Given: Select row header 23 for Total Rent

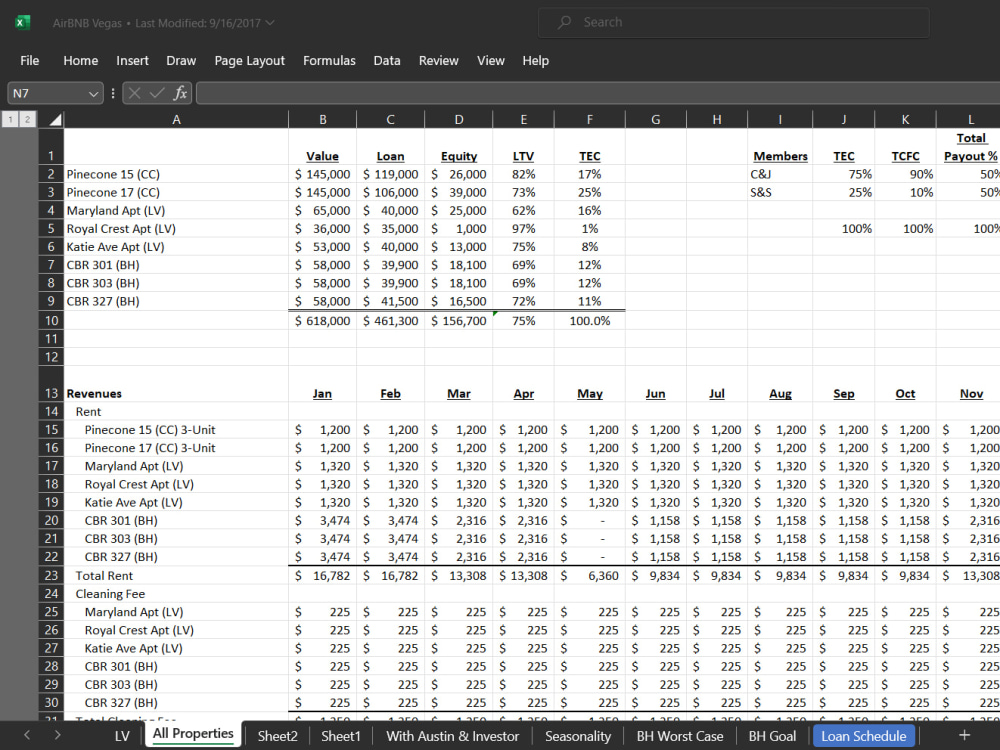Looking at the screenshot, I should click(50, 575).
